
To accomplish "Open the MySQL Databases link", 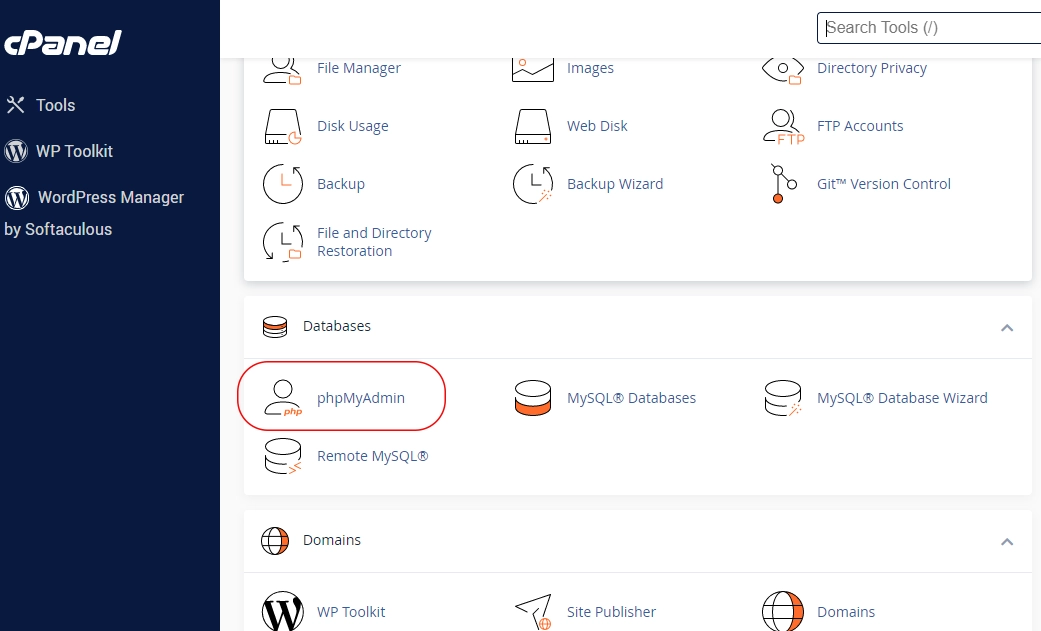I will coord(631,397).
